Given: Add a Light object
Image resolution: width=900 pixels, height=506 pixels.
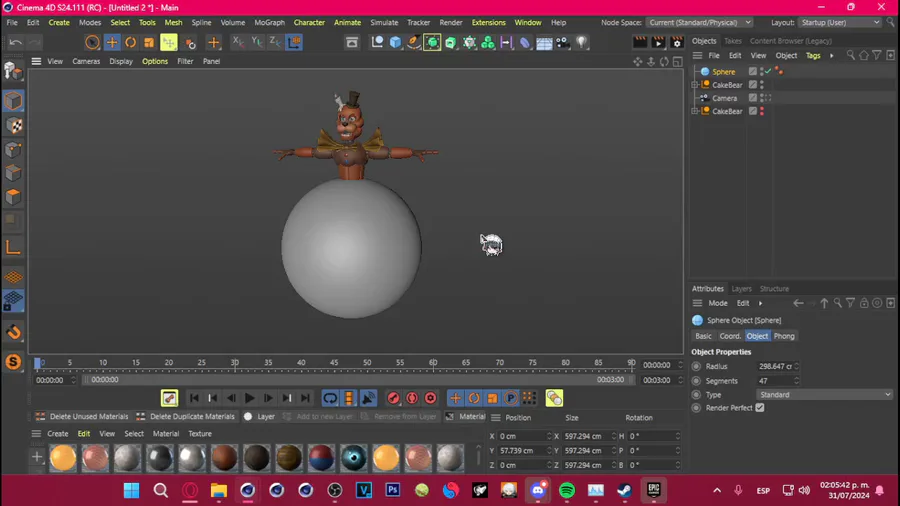Looking at the screenshot, I should coord(581,42).
